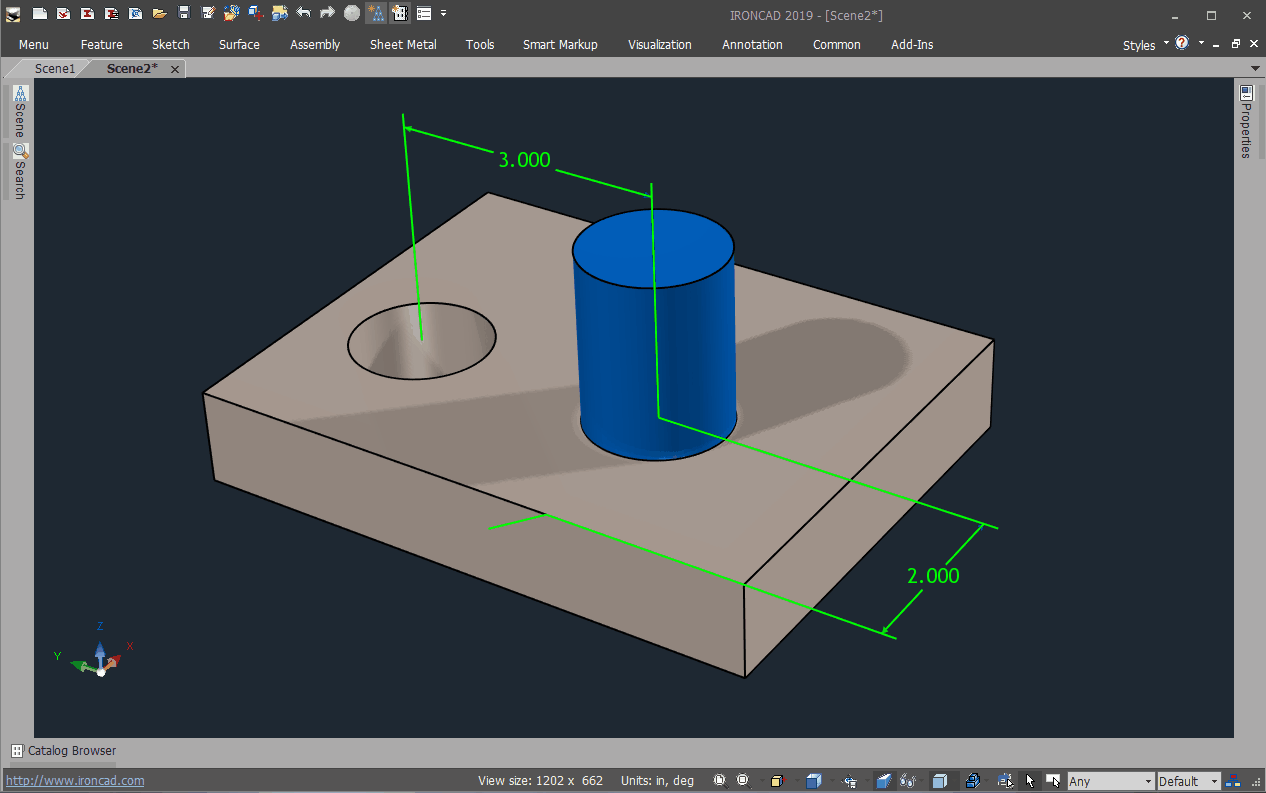Toggle the perspective blue plane icon
Screen dimensions: 1266x793
884,781
